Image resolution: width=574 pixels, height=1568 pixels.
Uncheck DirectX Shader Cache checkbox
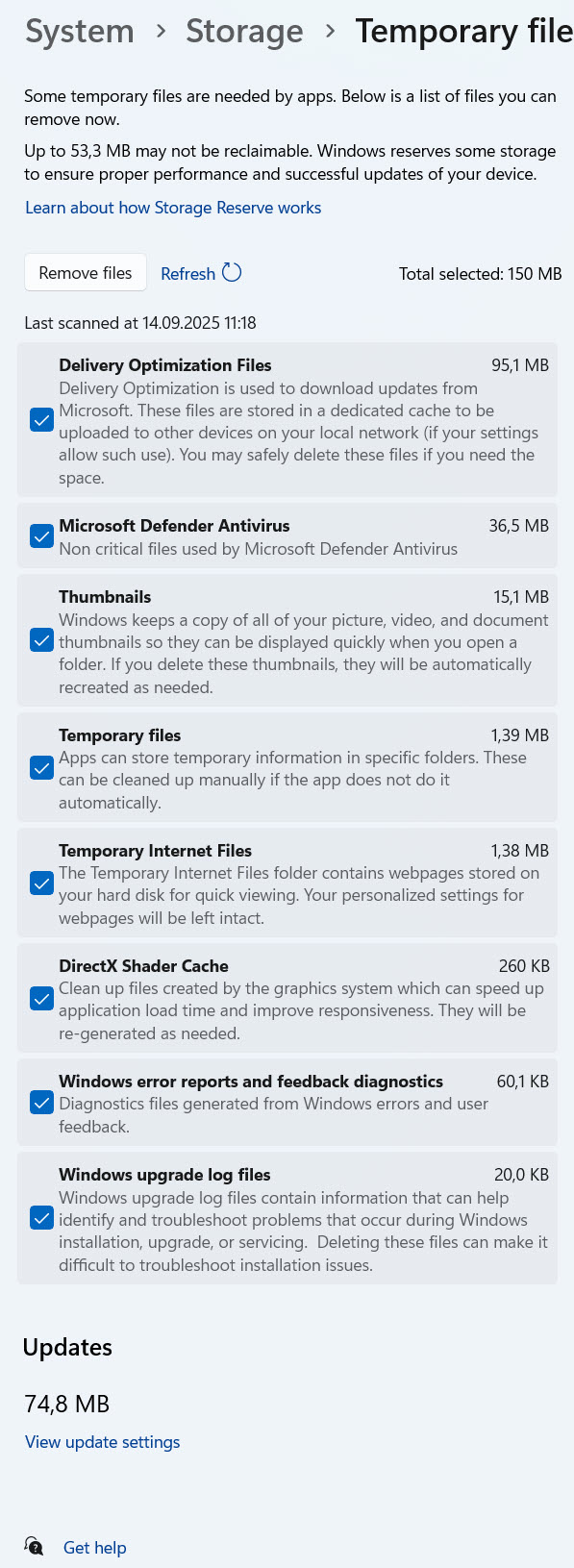tap(41, 999)
